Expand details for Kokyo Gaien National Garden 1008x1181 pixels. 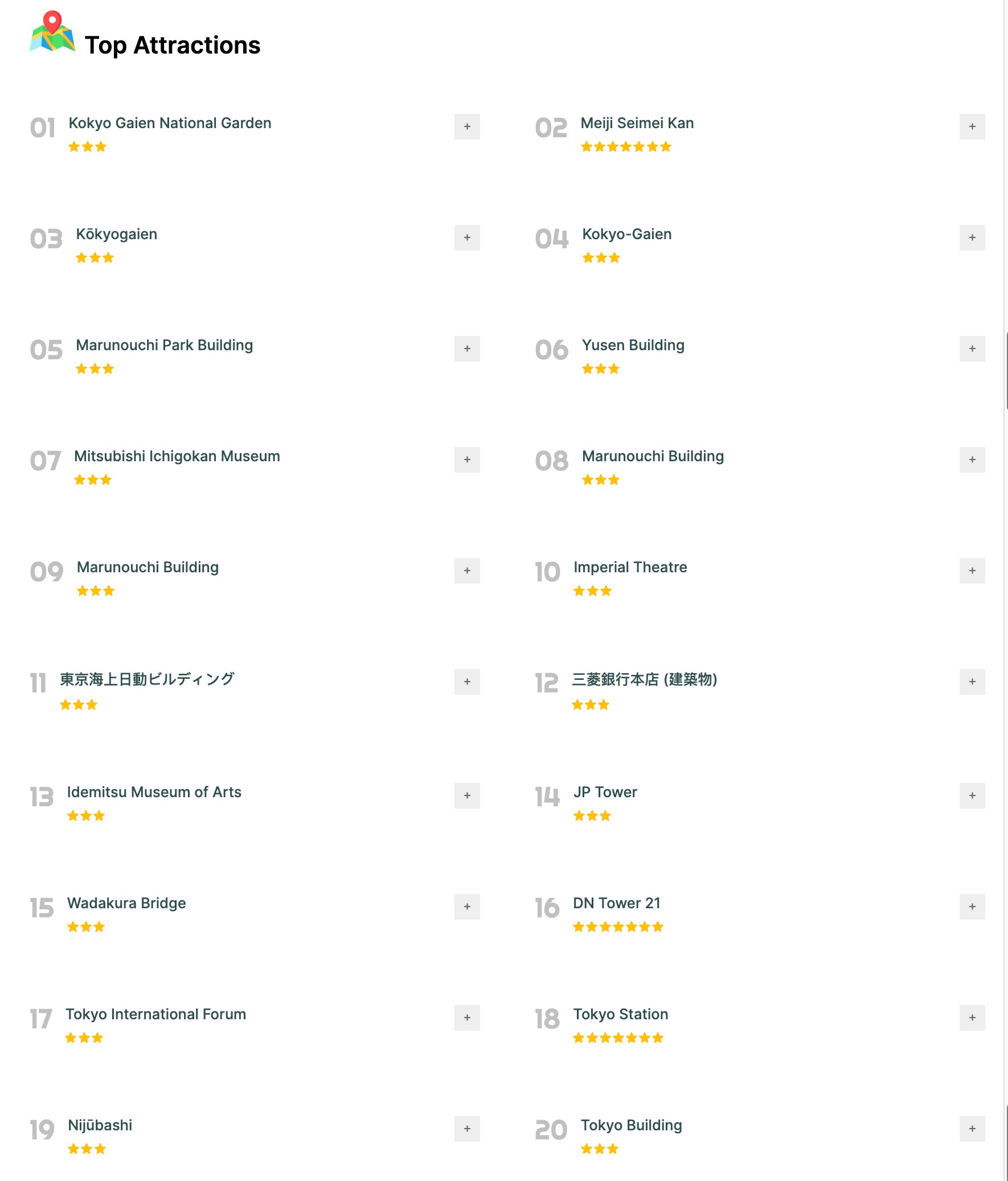click(467, 126)
